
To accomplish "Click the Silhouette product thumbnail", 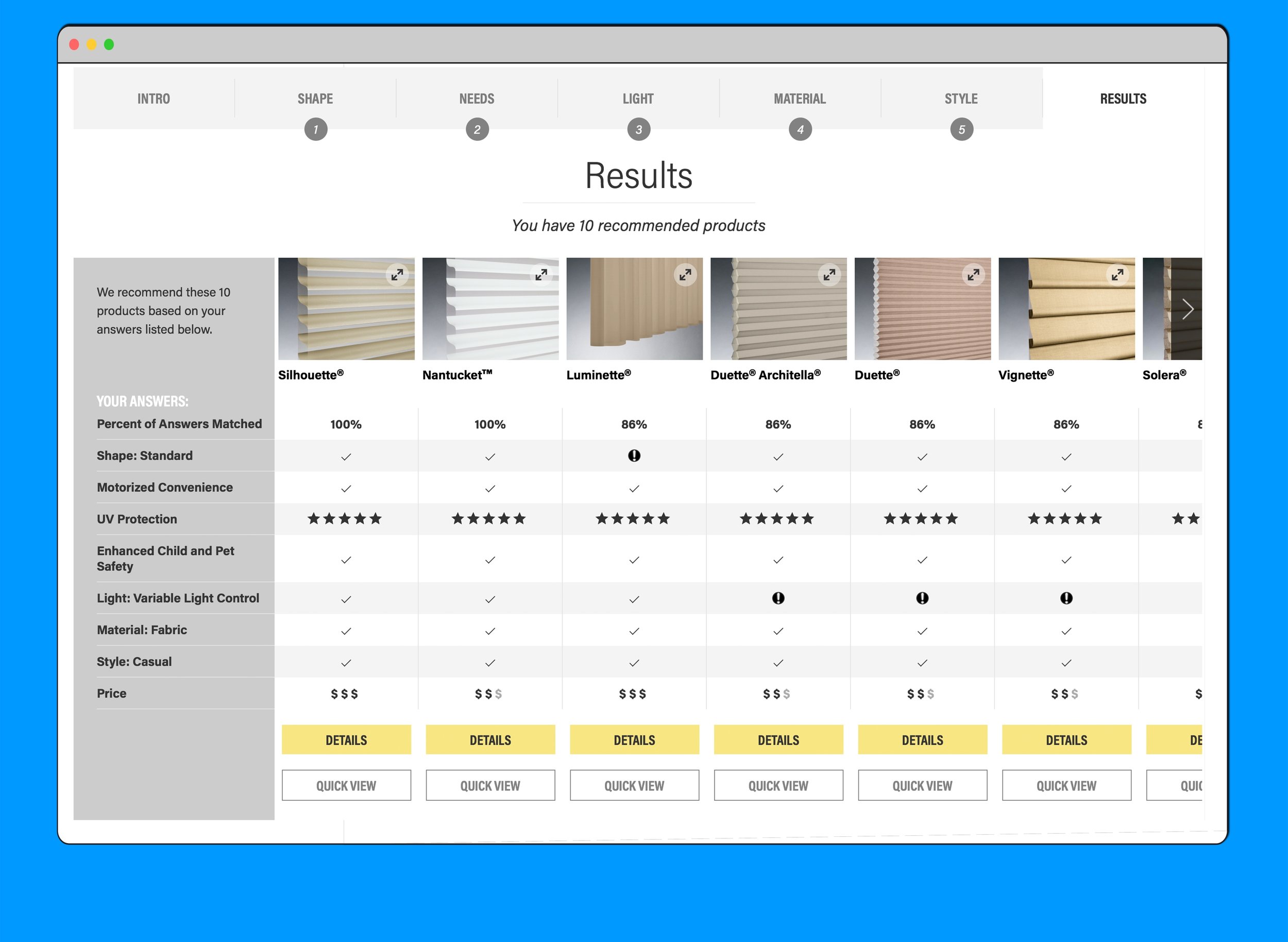I will 346,309.
